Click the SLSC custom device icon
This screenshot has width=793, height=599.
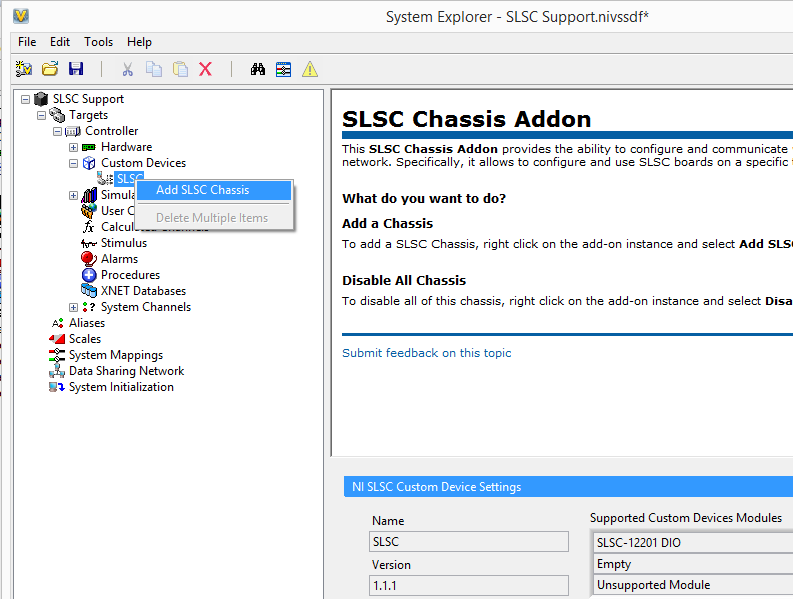pyautogui.click(x=105, y=179)
